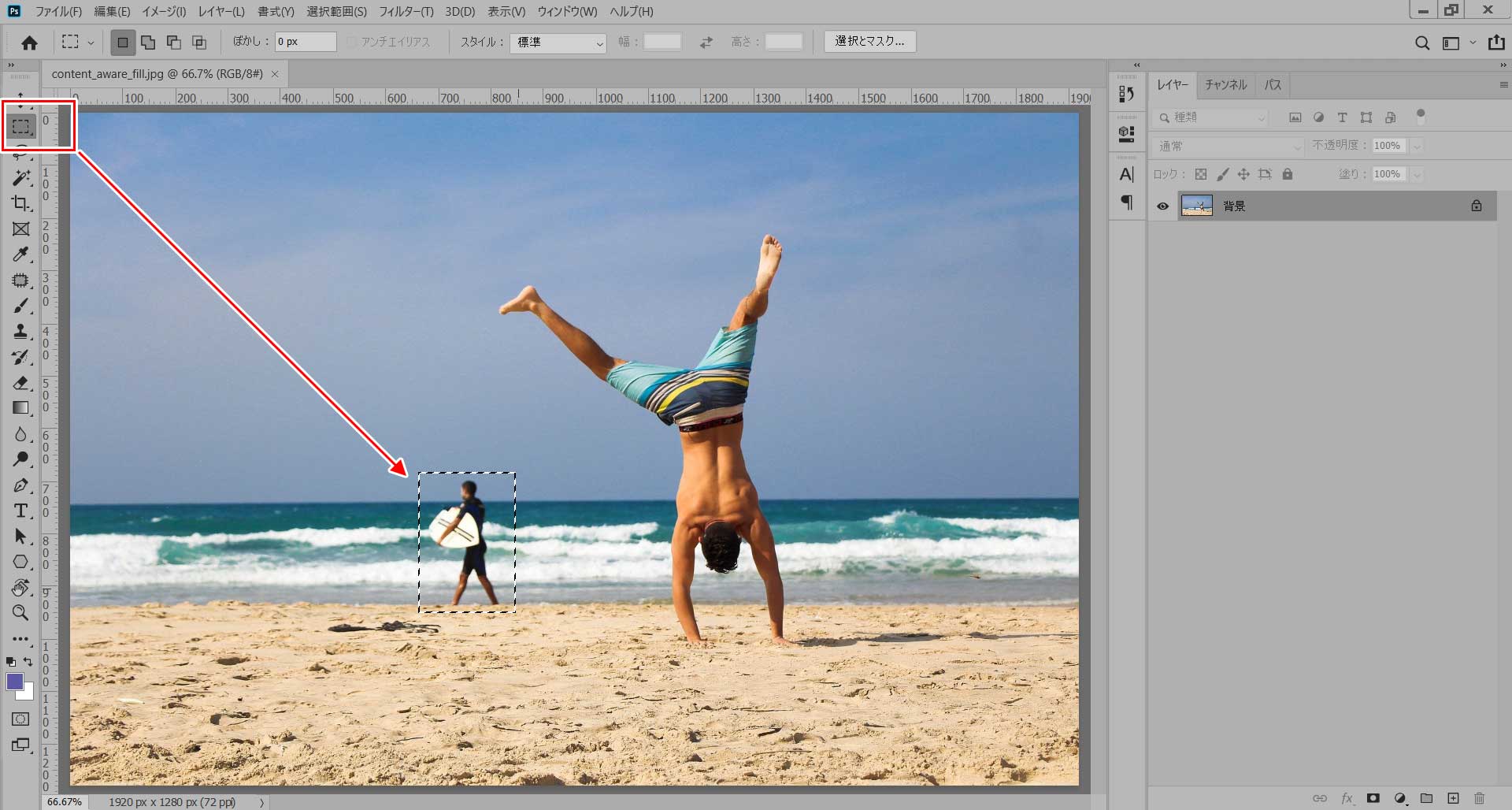Open the Character panel icon
This screenshot has height=810, width=1512.
1127,174
